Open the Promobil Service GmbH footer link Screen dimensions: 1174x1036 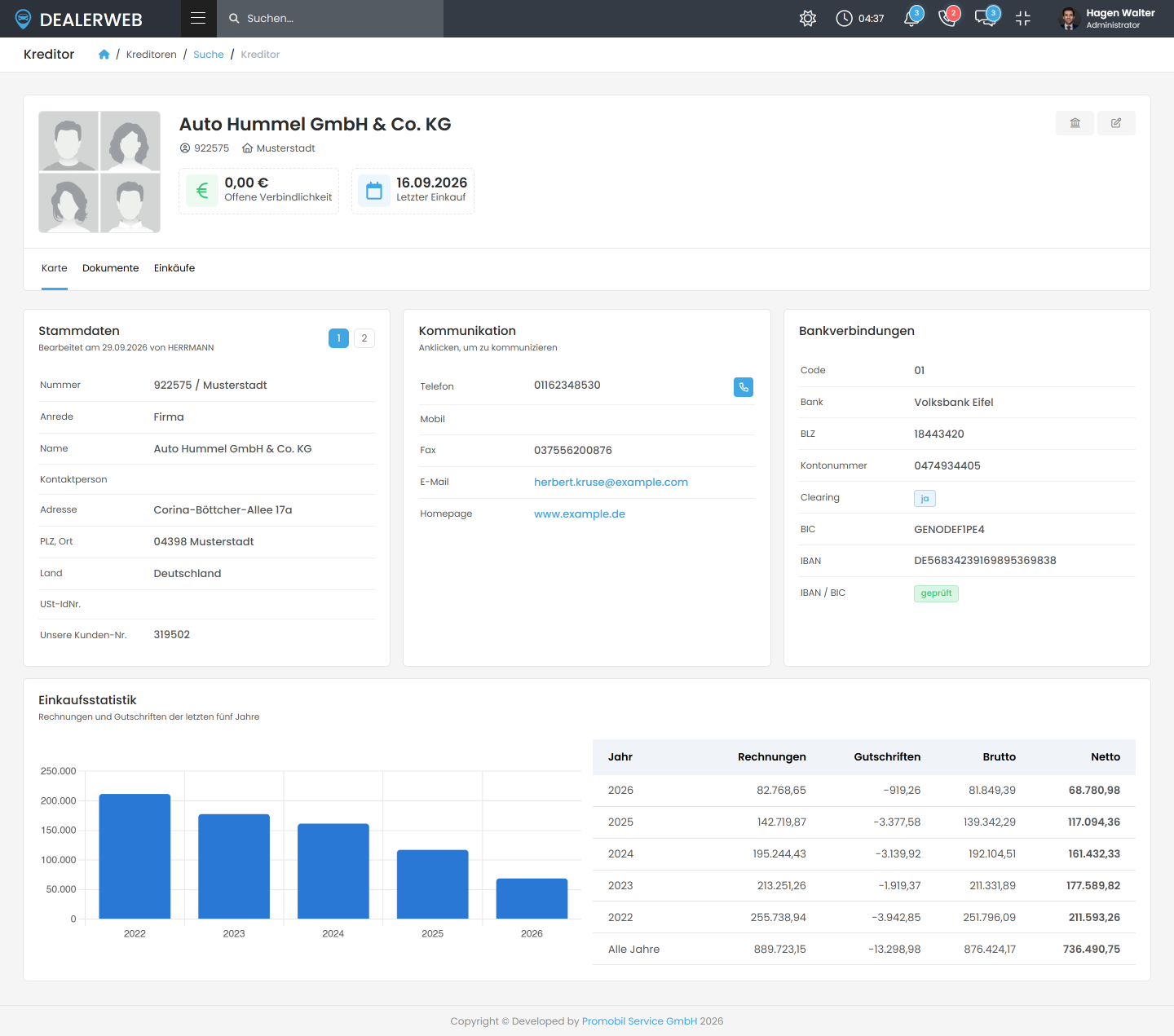[x=639, y=1021]
